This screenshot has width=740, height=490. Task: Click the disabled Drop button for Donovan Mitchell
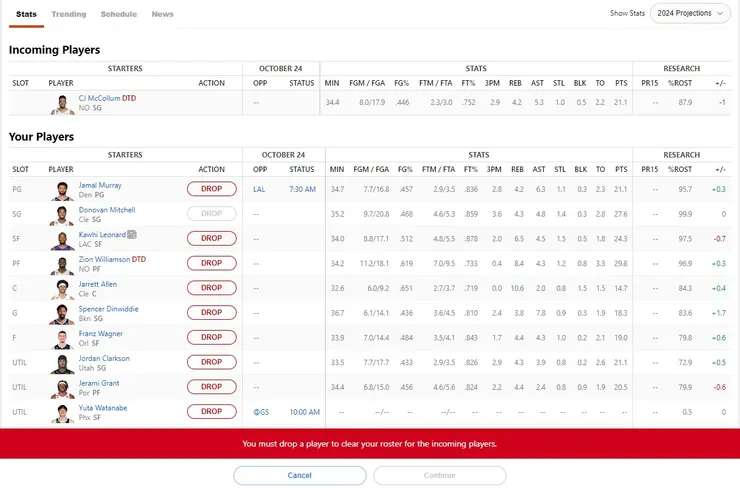(211, 213)
